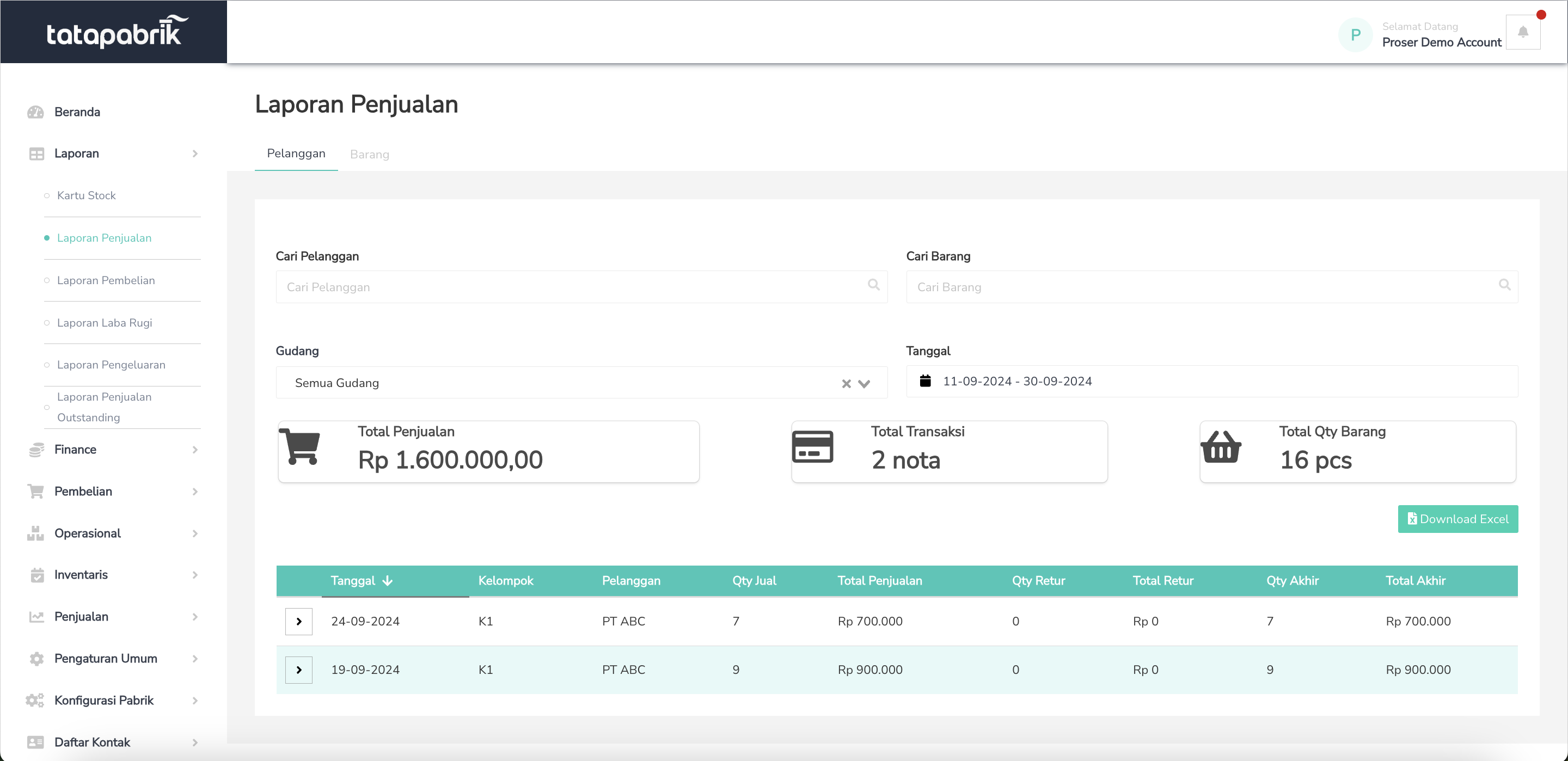Open Laporan Laba Rugi link

click(x=105, y=323)
